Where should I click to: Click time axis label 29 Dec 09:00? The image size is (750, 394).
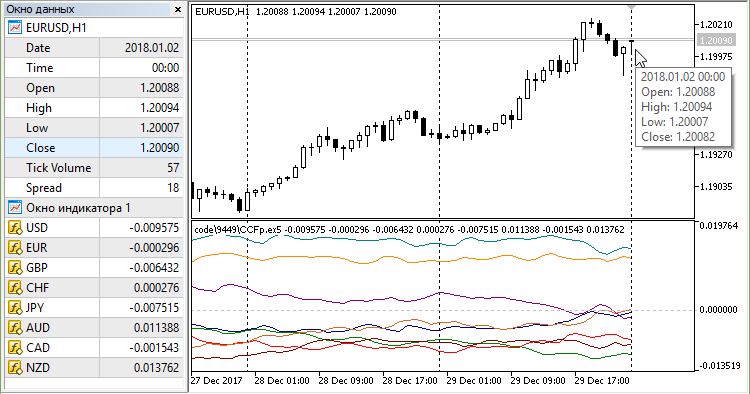point(538,381)
